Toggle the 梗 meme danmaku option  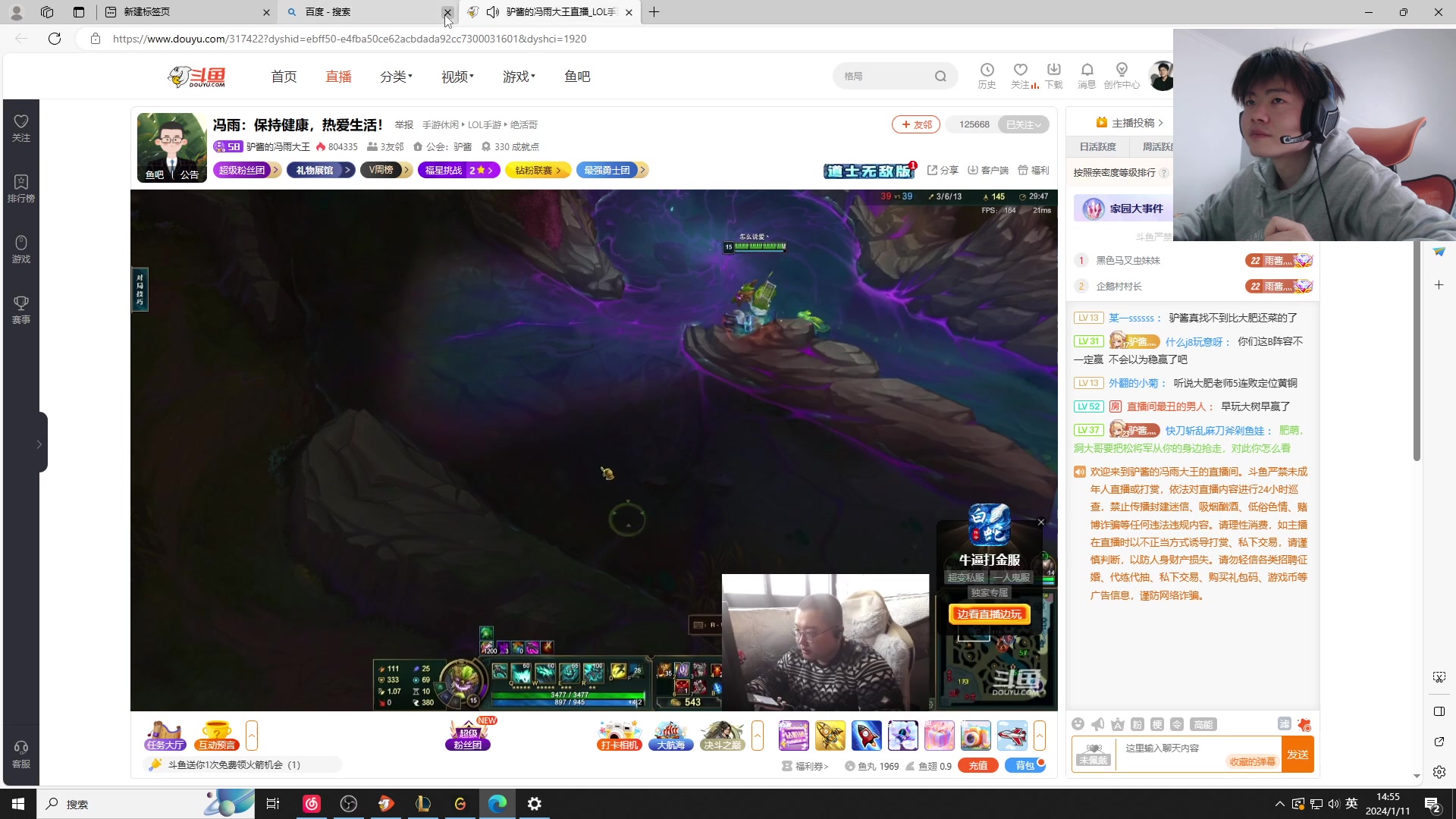coord(1156,724)
